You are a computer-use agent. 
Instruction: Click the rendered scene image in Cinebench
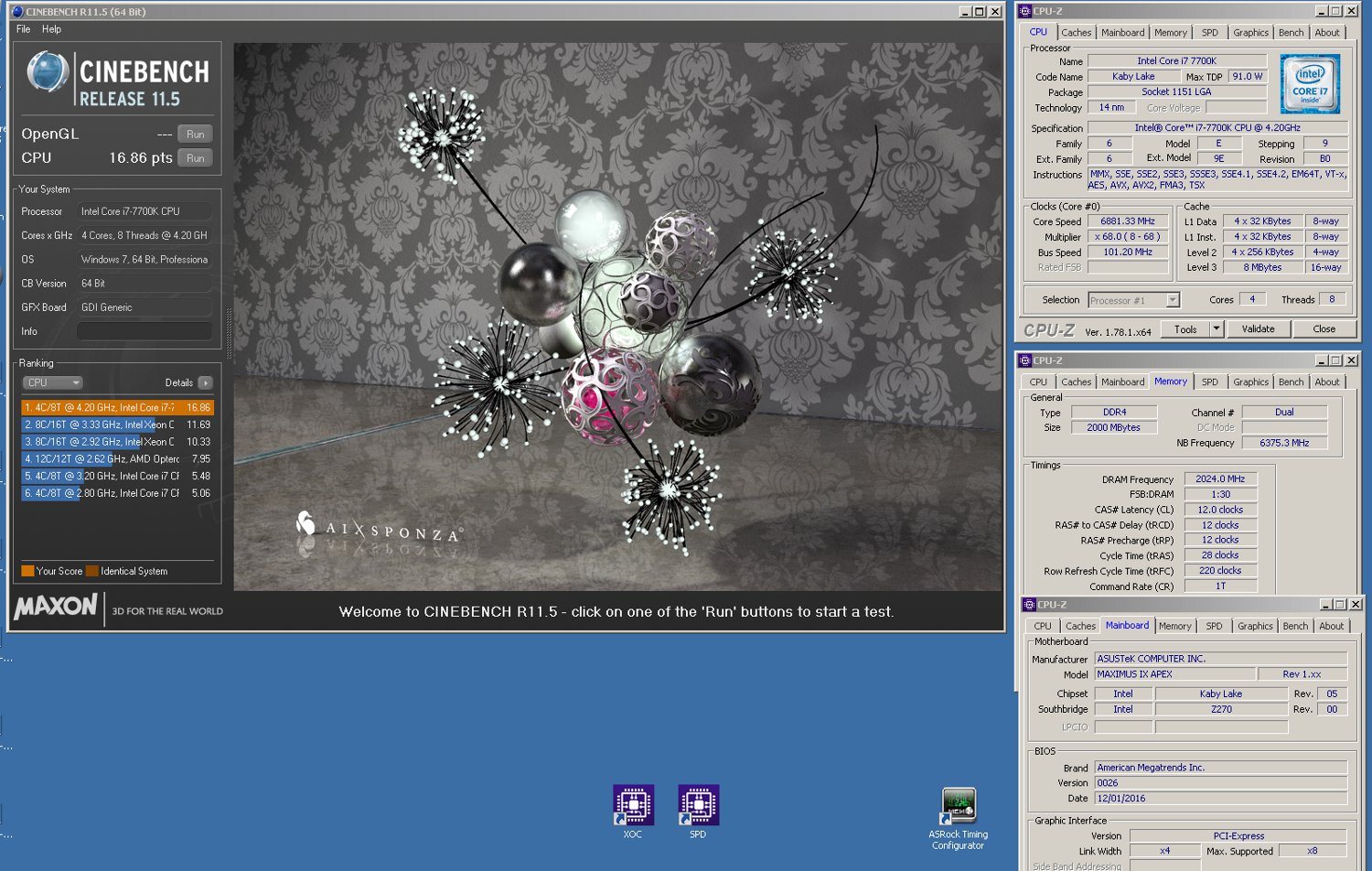[x=618, y=317]
